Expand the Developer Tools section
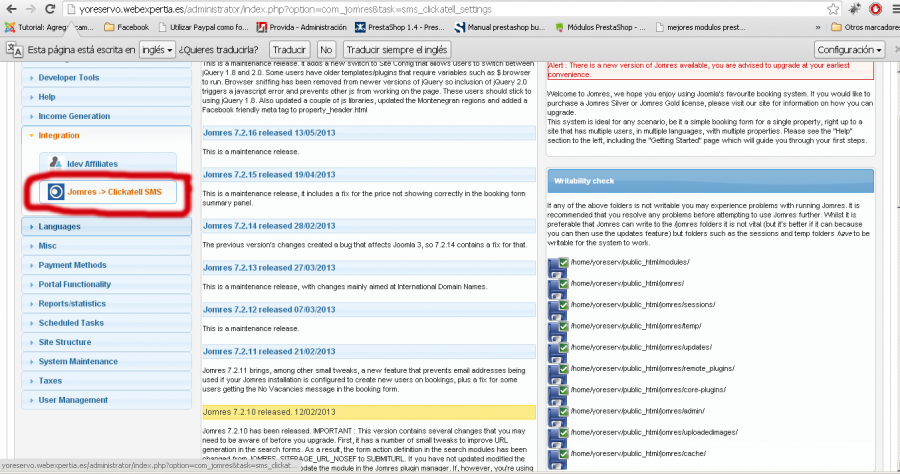Viewport: 900px width, 474px height. [106, 77]
